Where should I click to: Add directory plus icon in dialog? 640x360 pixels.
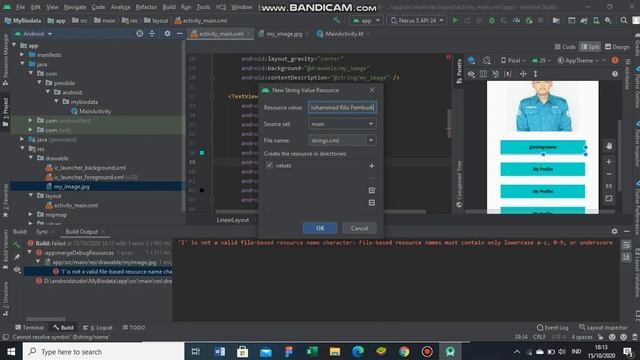[x=371, y=166]
